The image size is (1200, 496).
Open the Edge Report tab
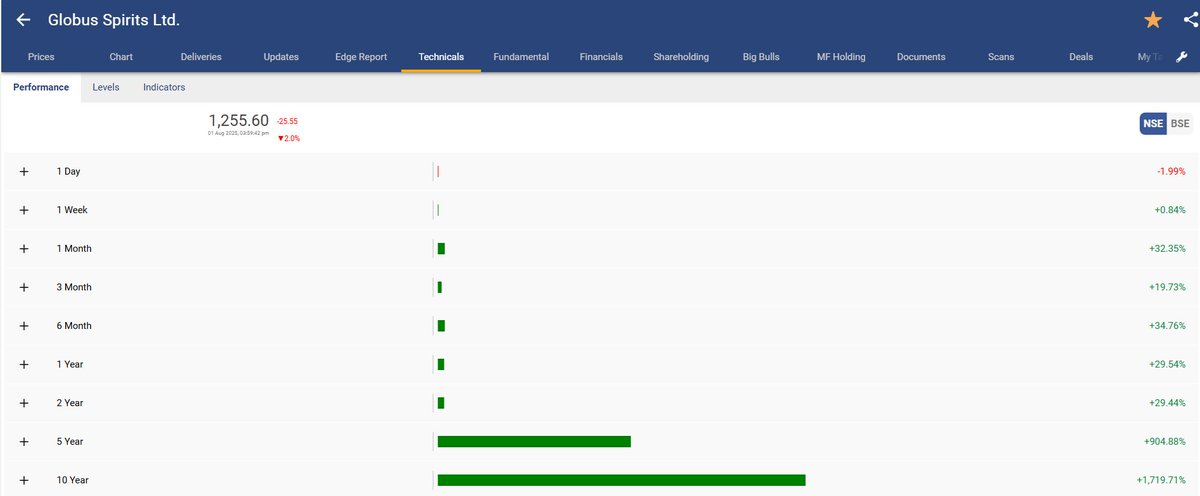361,57
